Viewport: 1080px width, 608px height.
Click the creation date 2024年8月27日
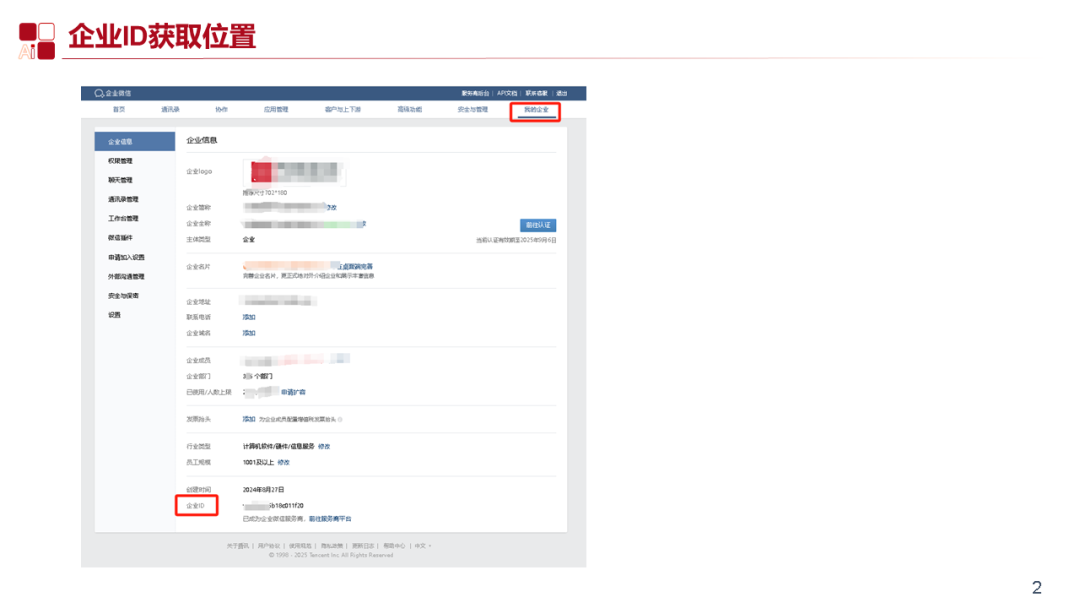tap(263, 490)
